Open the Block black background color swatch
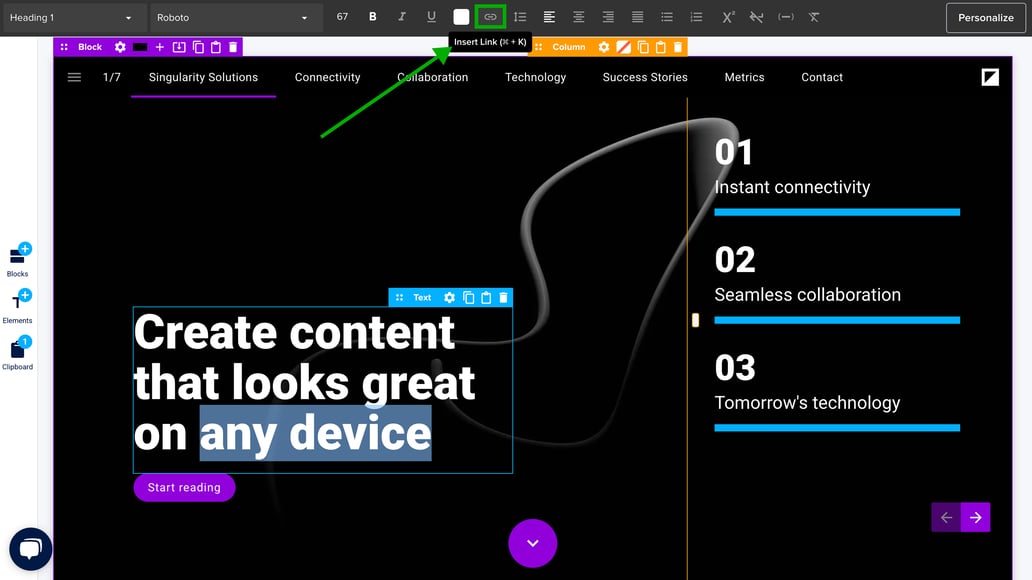The image size is (1032, 580). [x=140, y=47]
